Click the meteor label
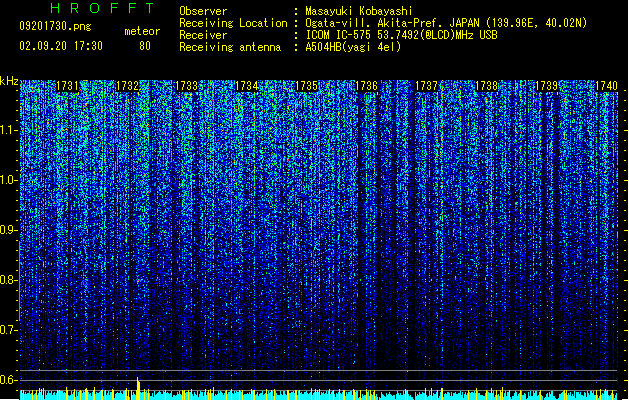This screenshot has height=400, width=629. (142, 31)
